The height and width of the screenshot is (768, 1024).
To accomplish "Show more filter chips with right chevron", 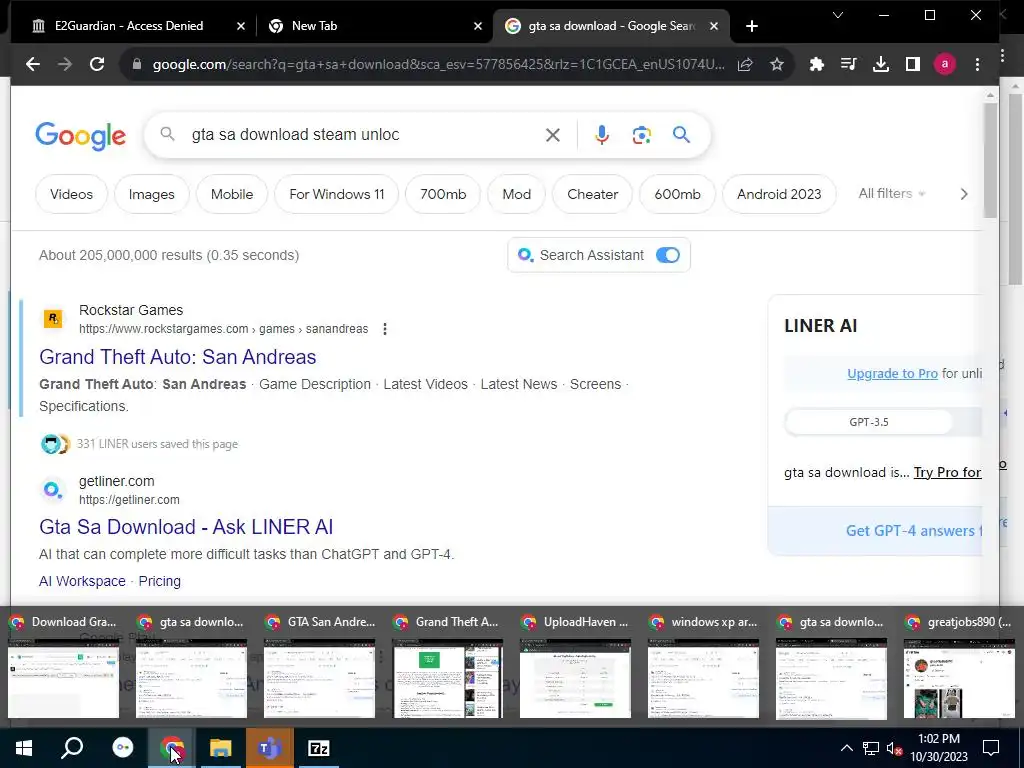I will coord(964,194).
